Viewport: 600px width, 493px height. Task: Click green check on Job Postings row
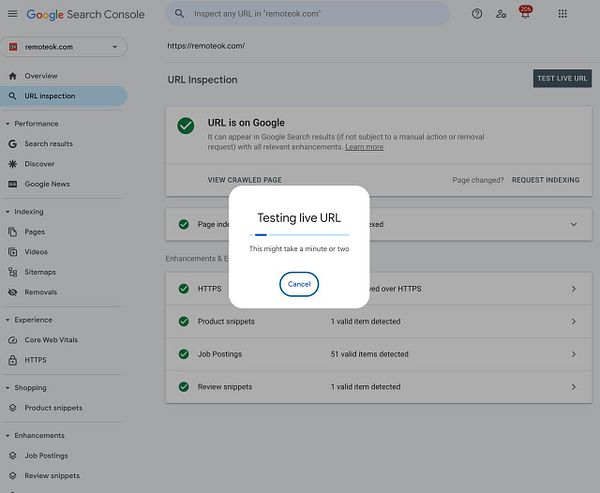click(x=184, y=354)
